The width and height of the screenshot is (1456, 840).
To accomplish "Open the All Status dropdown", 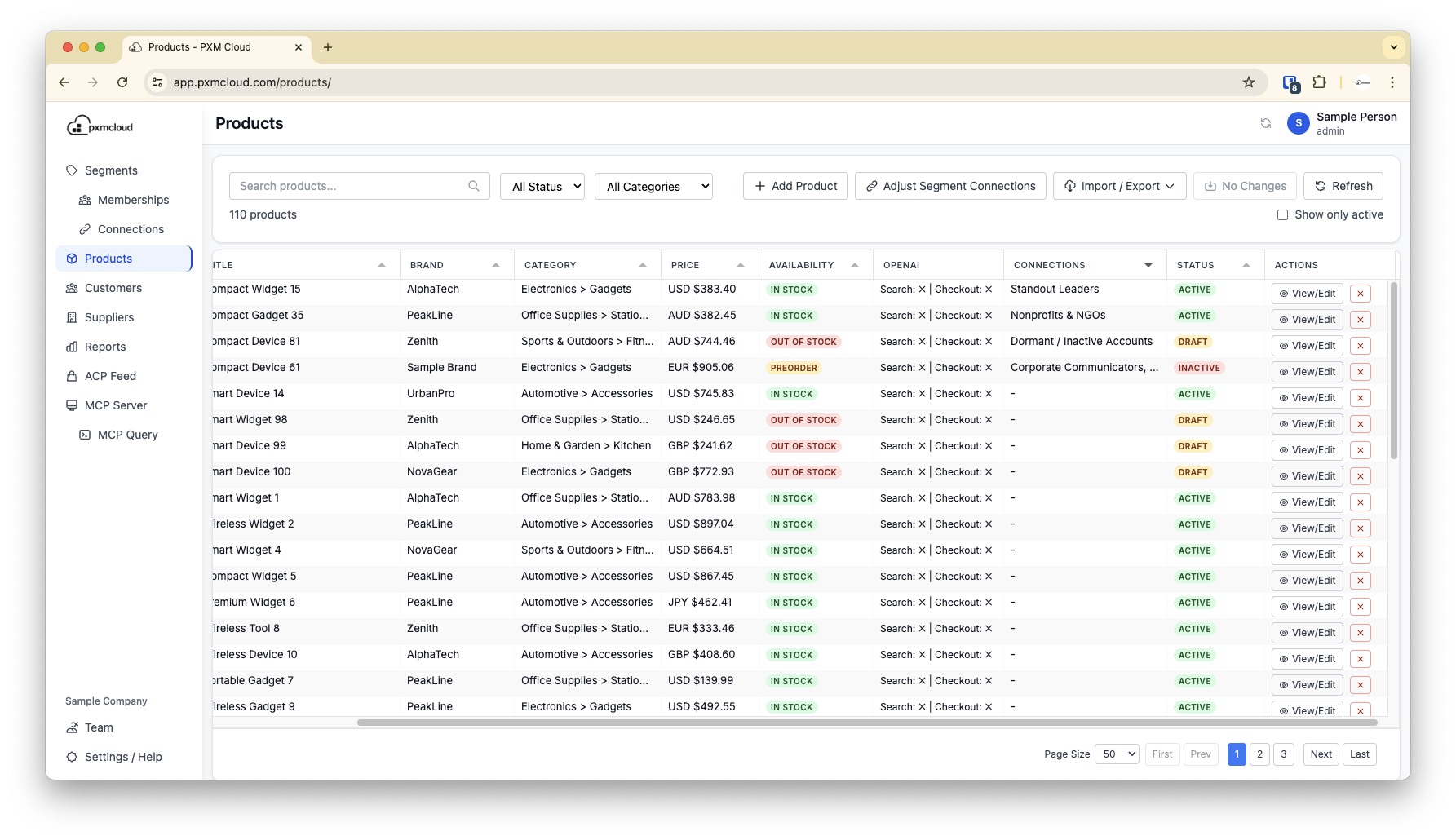I will (542, 186).
